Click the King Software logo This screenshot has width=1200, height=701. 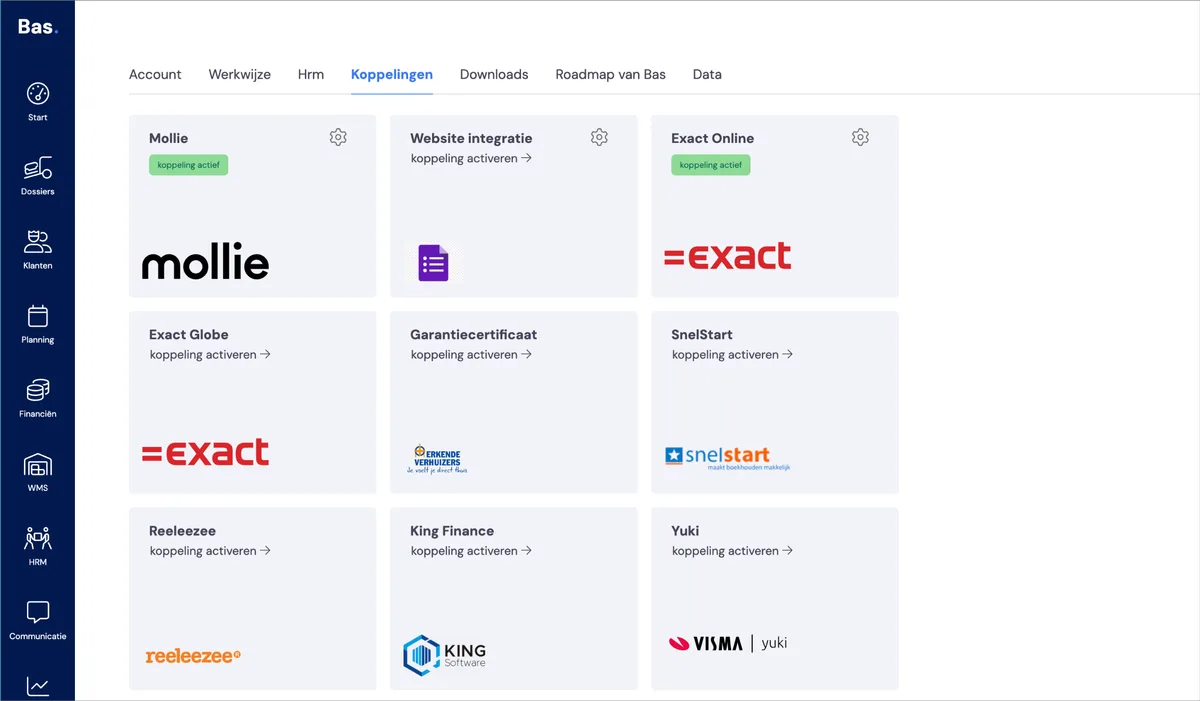click(x=445, y=655)
